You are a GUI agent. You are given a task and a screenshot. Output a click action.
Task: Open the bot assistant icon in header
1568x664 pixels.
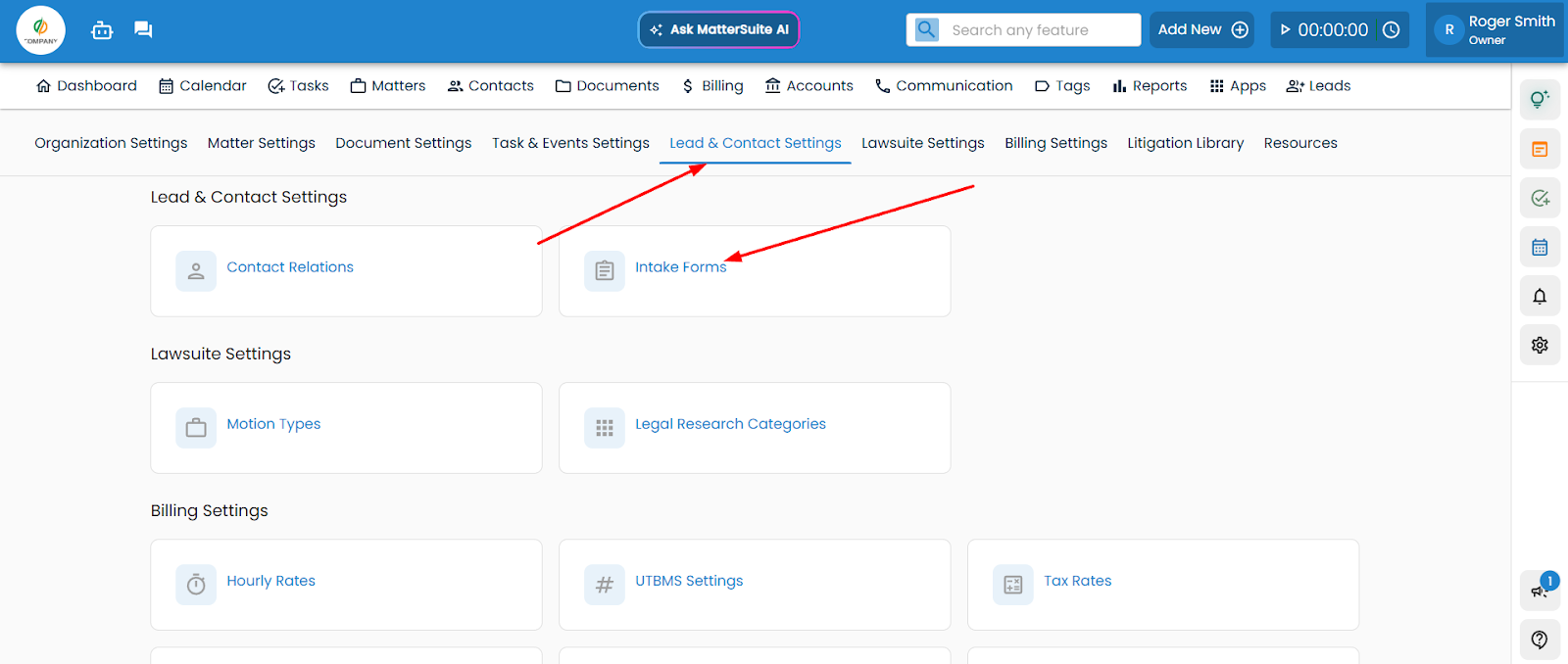pyautogui.click(x=102, y=30)
